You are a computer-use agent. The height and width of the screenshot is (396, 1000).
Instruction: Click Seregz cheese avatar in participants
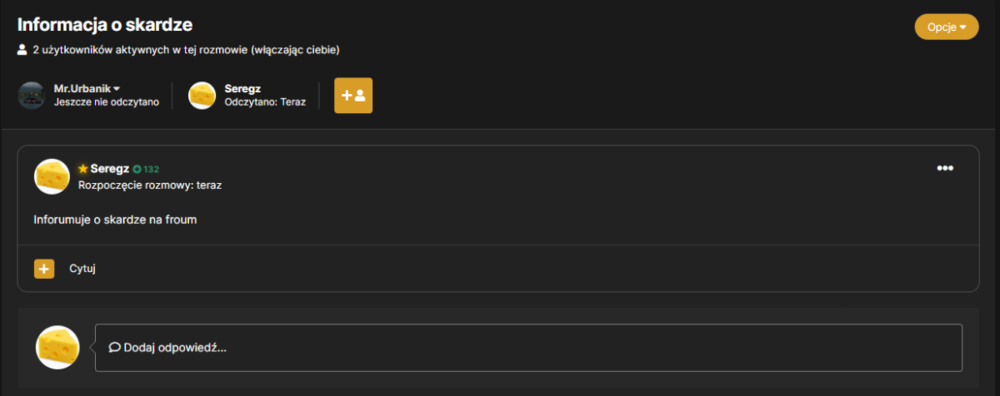pos(202,96)
